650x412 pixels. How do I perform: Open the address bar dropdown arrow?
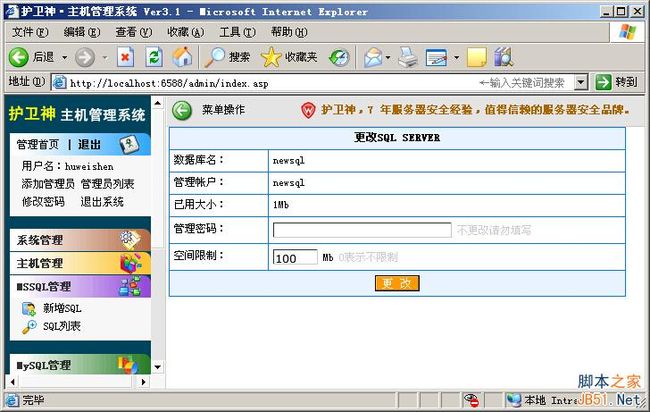581,82
